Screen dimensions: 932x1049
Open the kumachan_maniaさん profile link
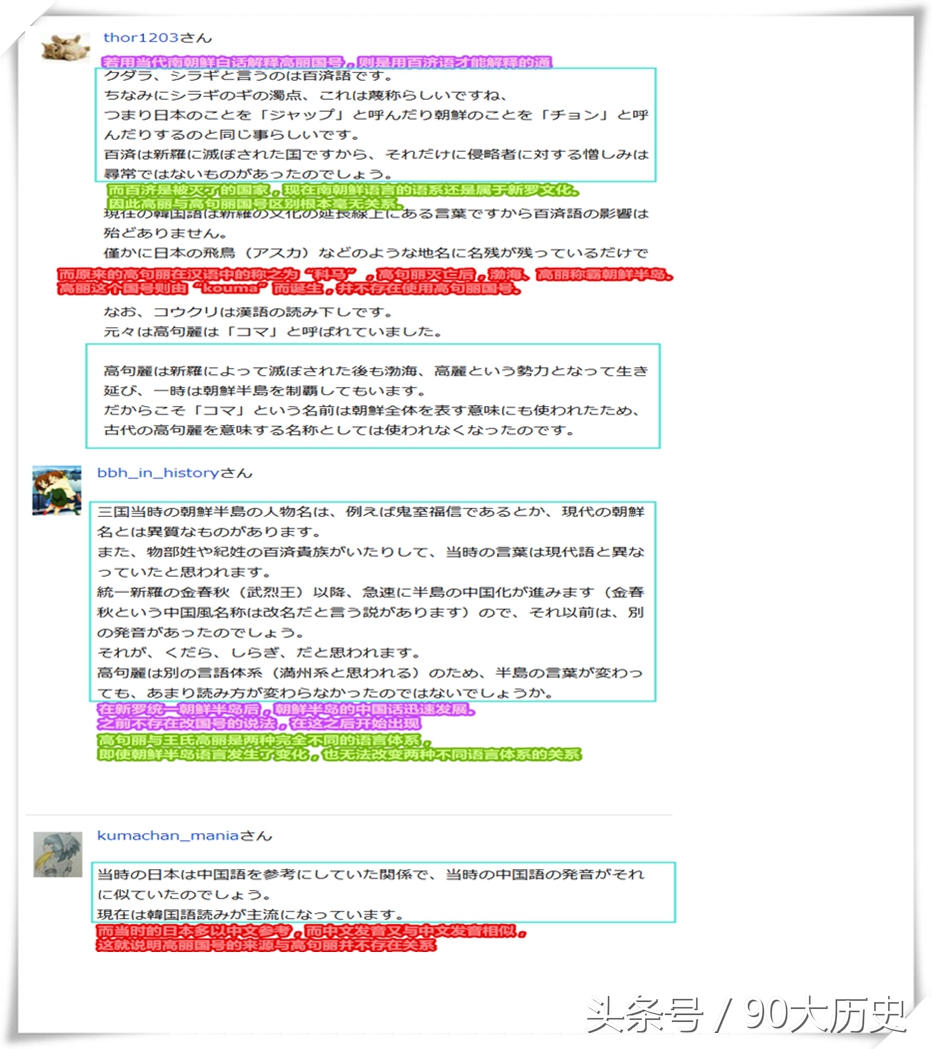155,836
